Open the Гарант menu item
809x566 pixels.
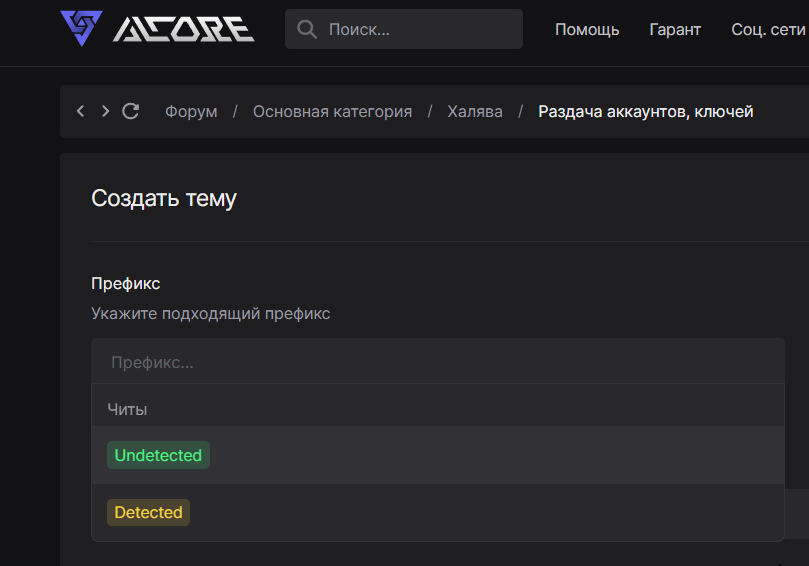pyautogui.click(x=675, y=30)
